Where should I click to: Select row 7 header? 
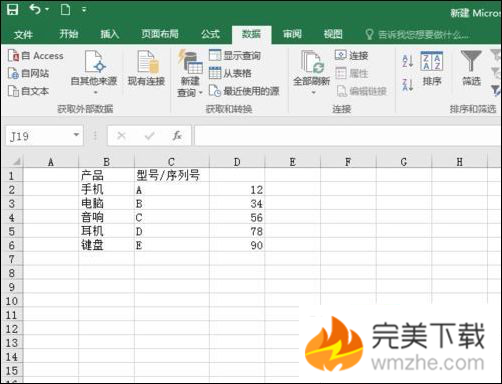point(12,259)
